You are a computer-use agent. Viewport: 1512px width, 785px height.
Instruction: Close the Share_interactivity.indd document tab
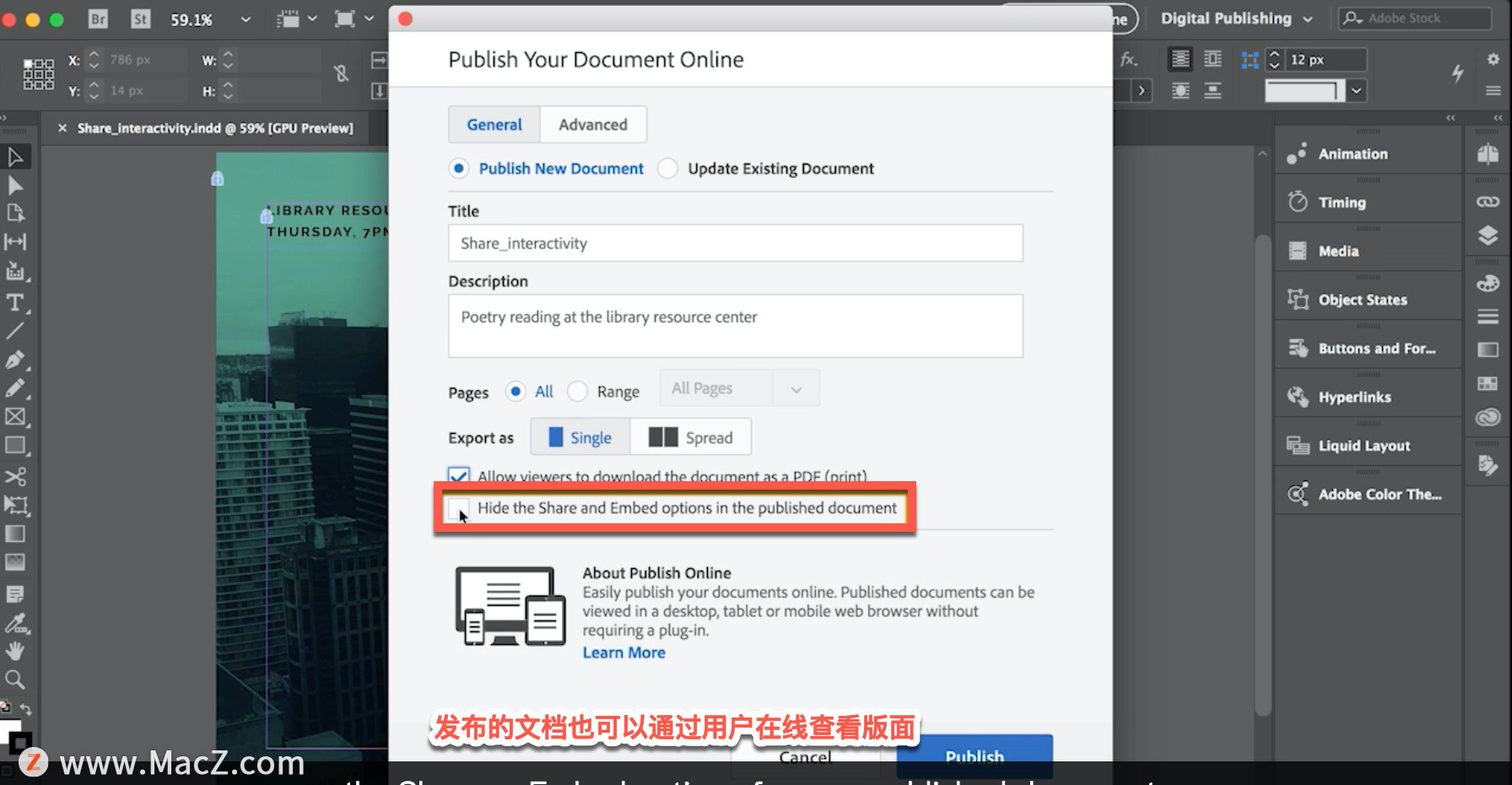tap(62, 128)
